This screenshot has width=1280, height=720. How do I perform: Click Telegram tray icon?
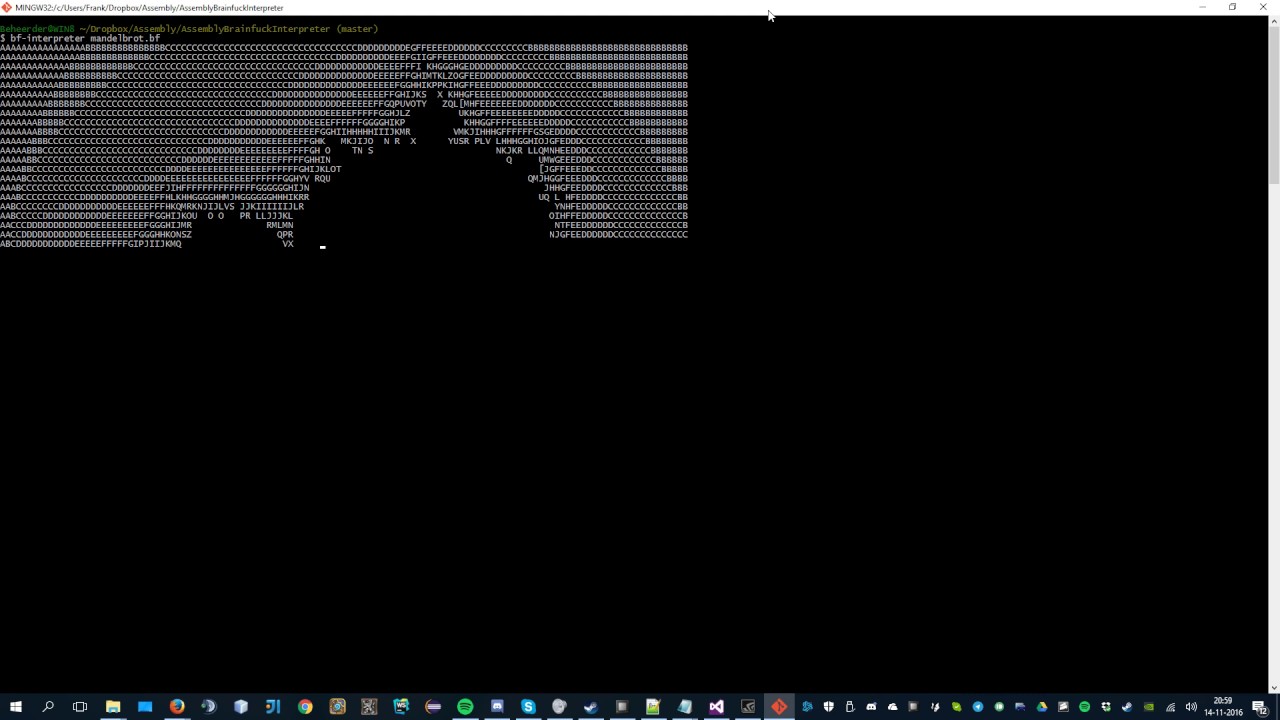(978, 707)
